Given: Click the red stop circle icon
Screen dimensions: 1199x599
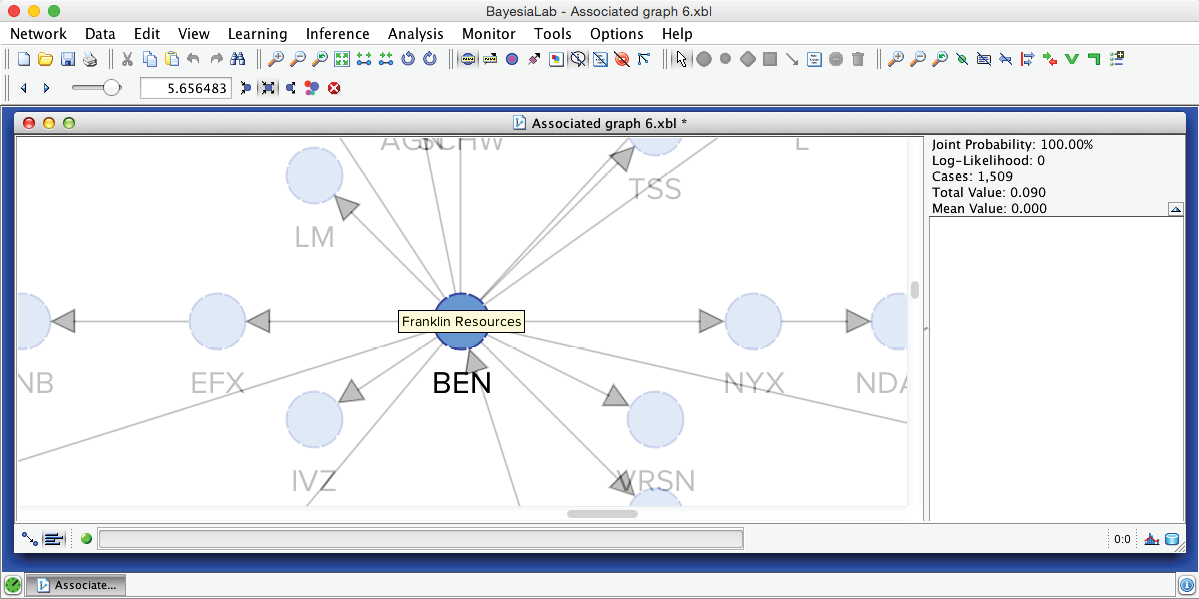Looking at the screenshot, I should [334, 88].
